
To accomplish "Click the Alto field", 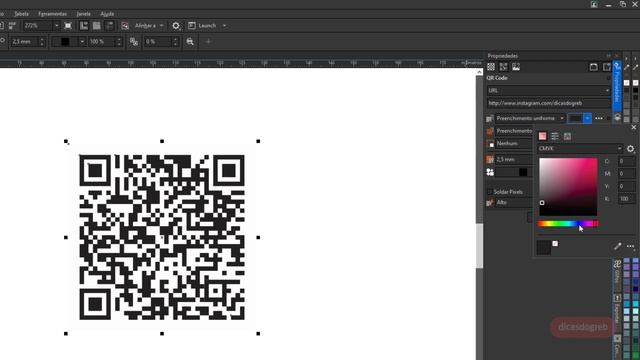I will point(514,202).
